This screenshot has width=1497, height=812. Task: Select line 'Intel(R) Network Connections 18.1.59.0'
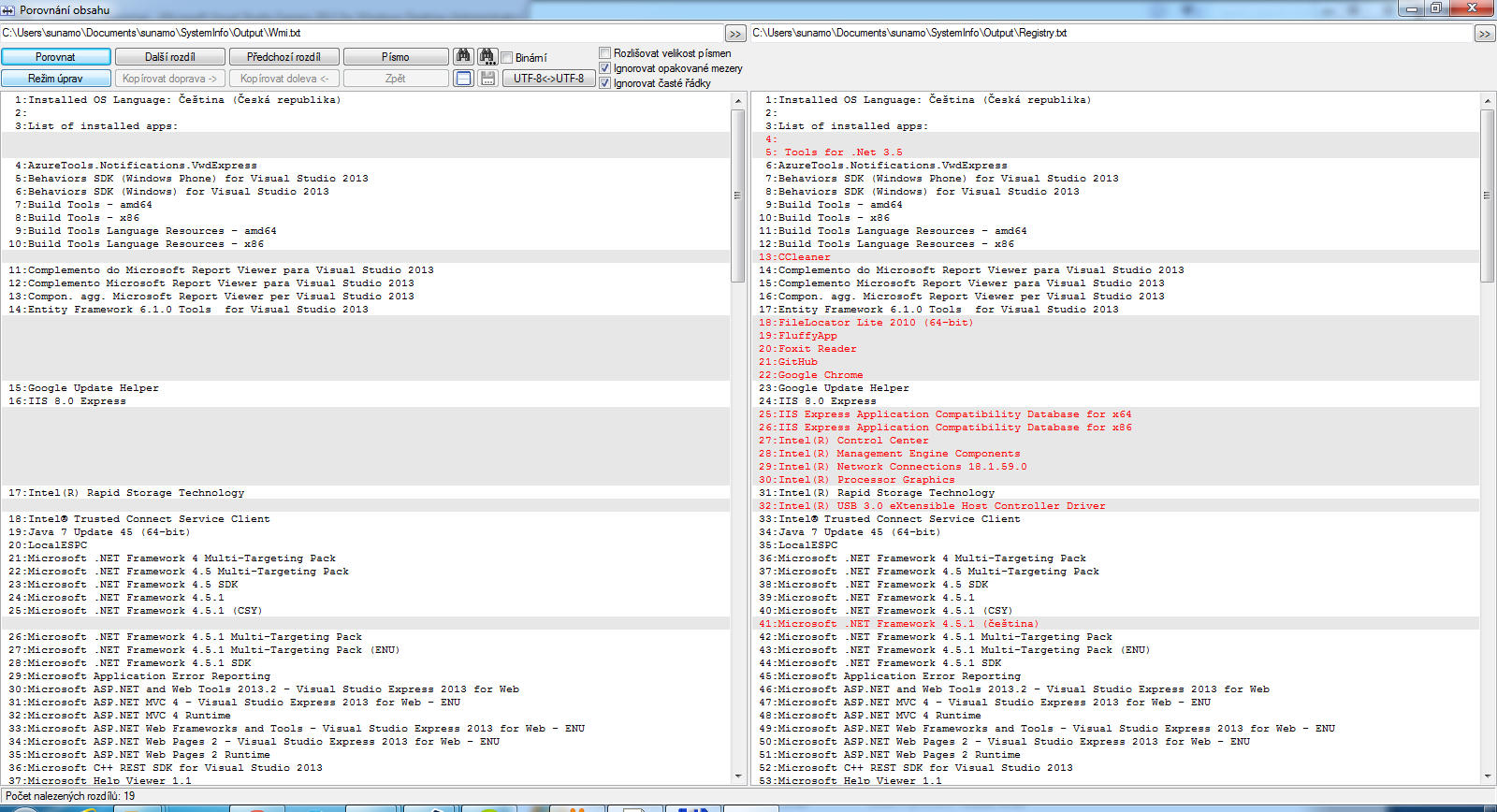(x=1115, y=467)
